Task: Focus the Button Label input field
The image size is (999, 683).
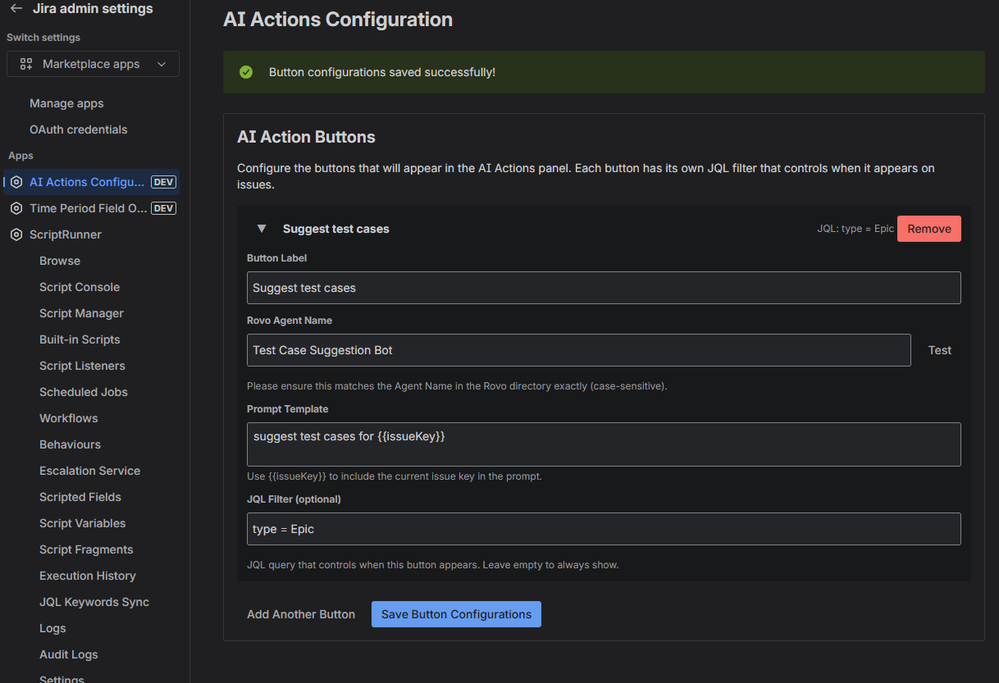Action: tap(603, 288)
